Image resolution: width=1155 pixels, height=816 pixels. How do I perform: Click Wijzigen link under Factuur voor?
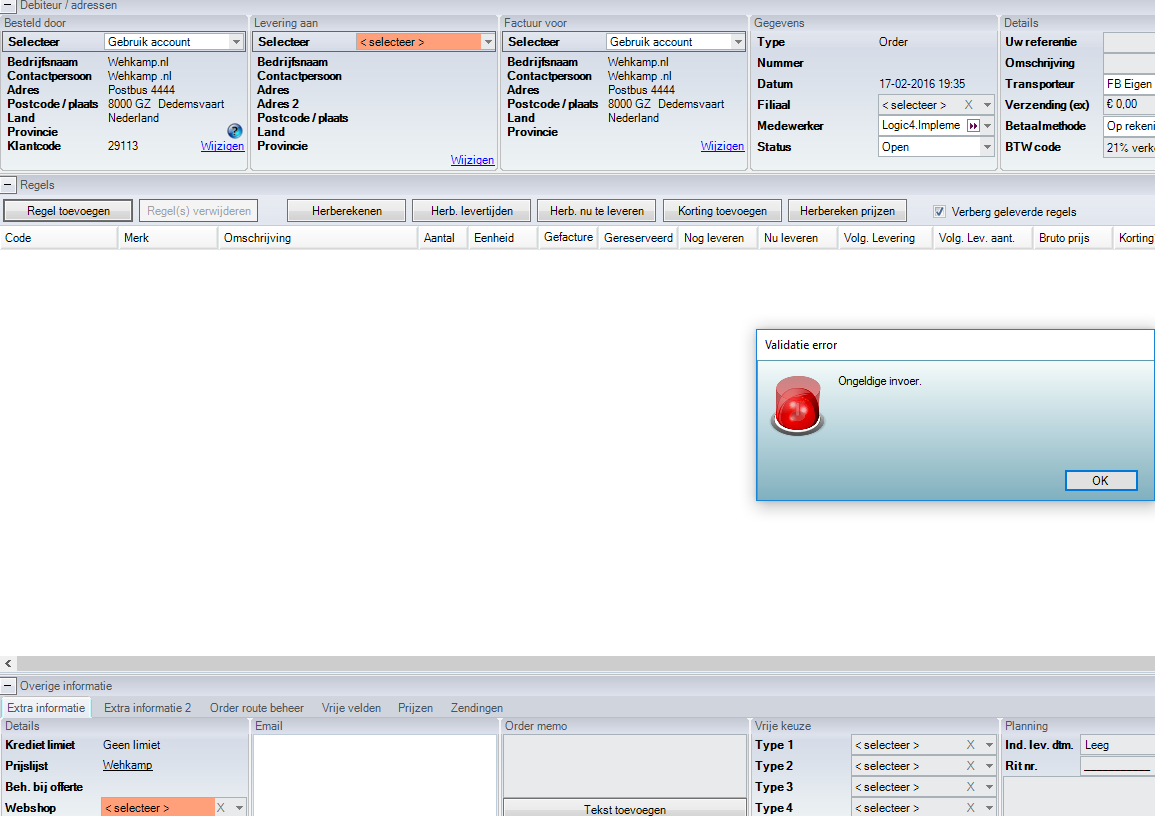[x=722, y=146]
